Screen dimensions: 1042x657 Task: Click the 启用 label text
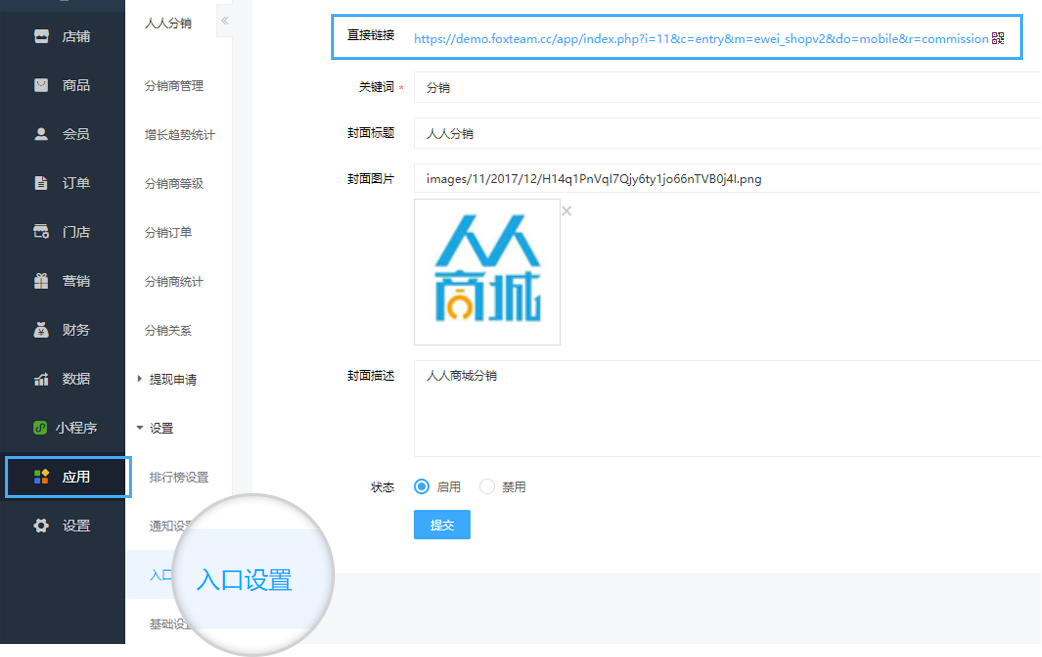coord(449,487)
